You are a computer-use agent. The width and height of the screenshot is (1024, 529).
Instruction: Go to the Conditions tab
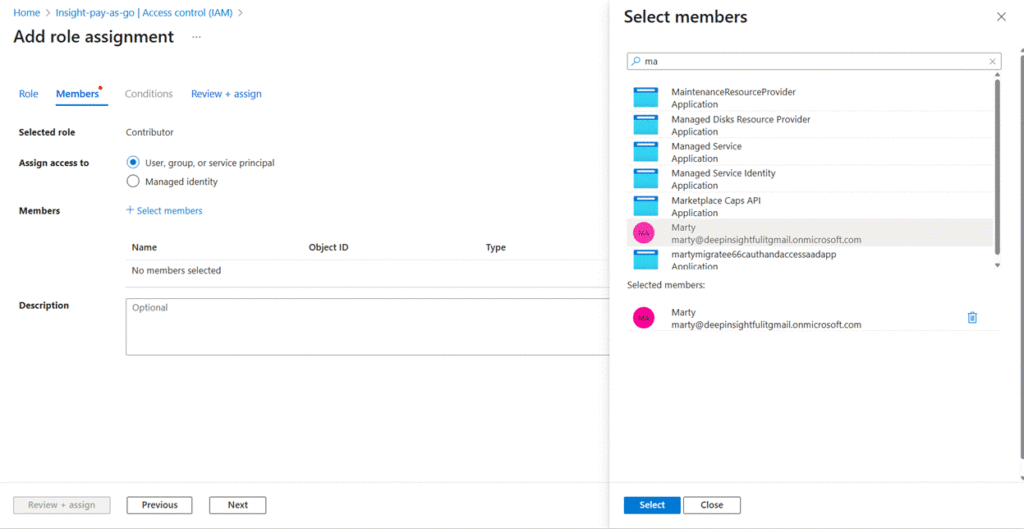(x=149, y=94)
